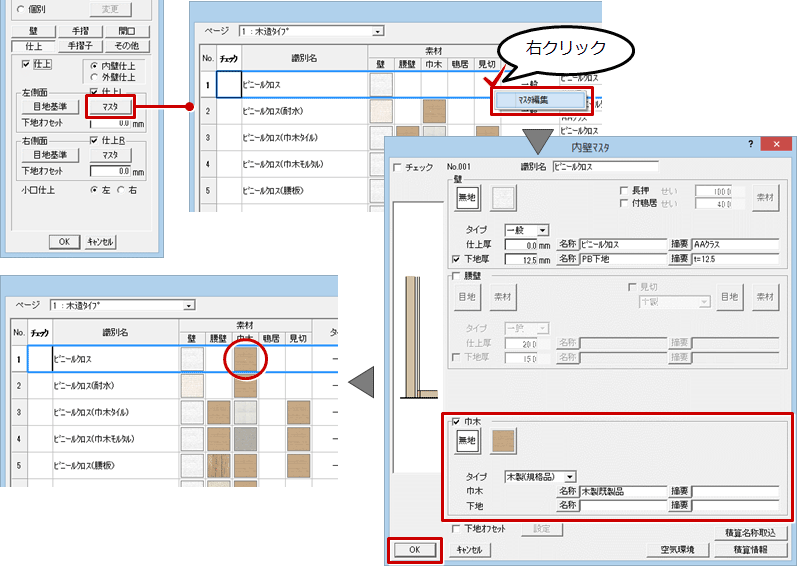Click the circled 巾木 material thumbnail in row 1
The image size is (797, 566).
(x=245, y=355)
